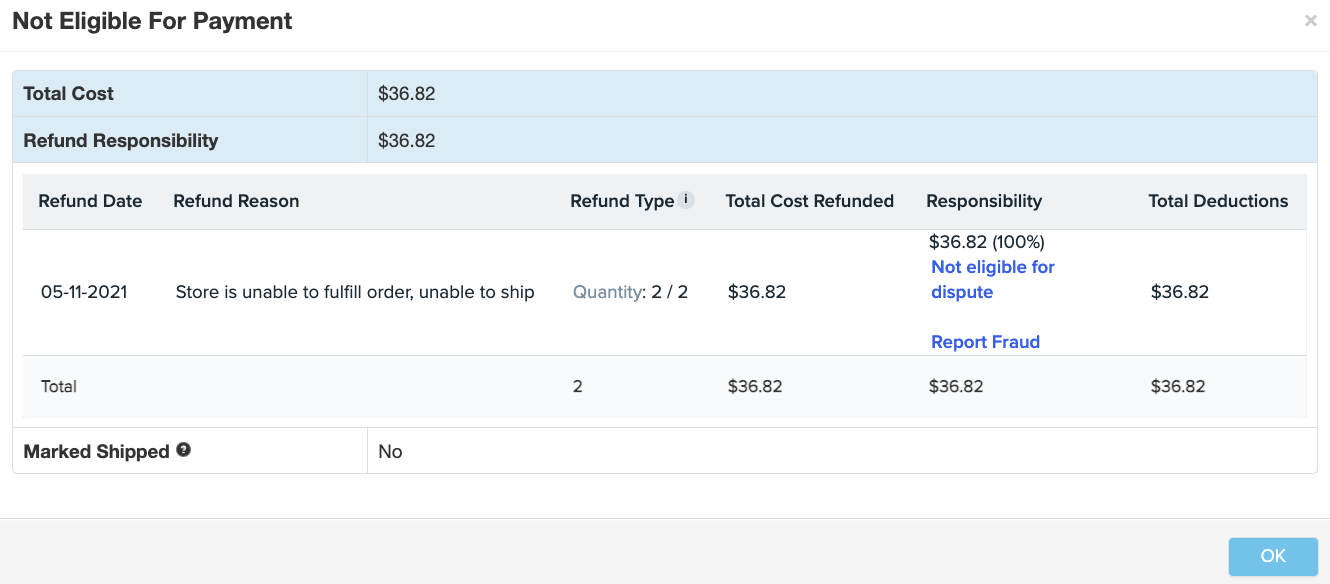Click the Report Fraud link

tap(985, 342)
